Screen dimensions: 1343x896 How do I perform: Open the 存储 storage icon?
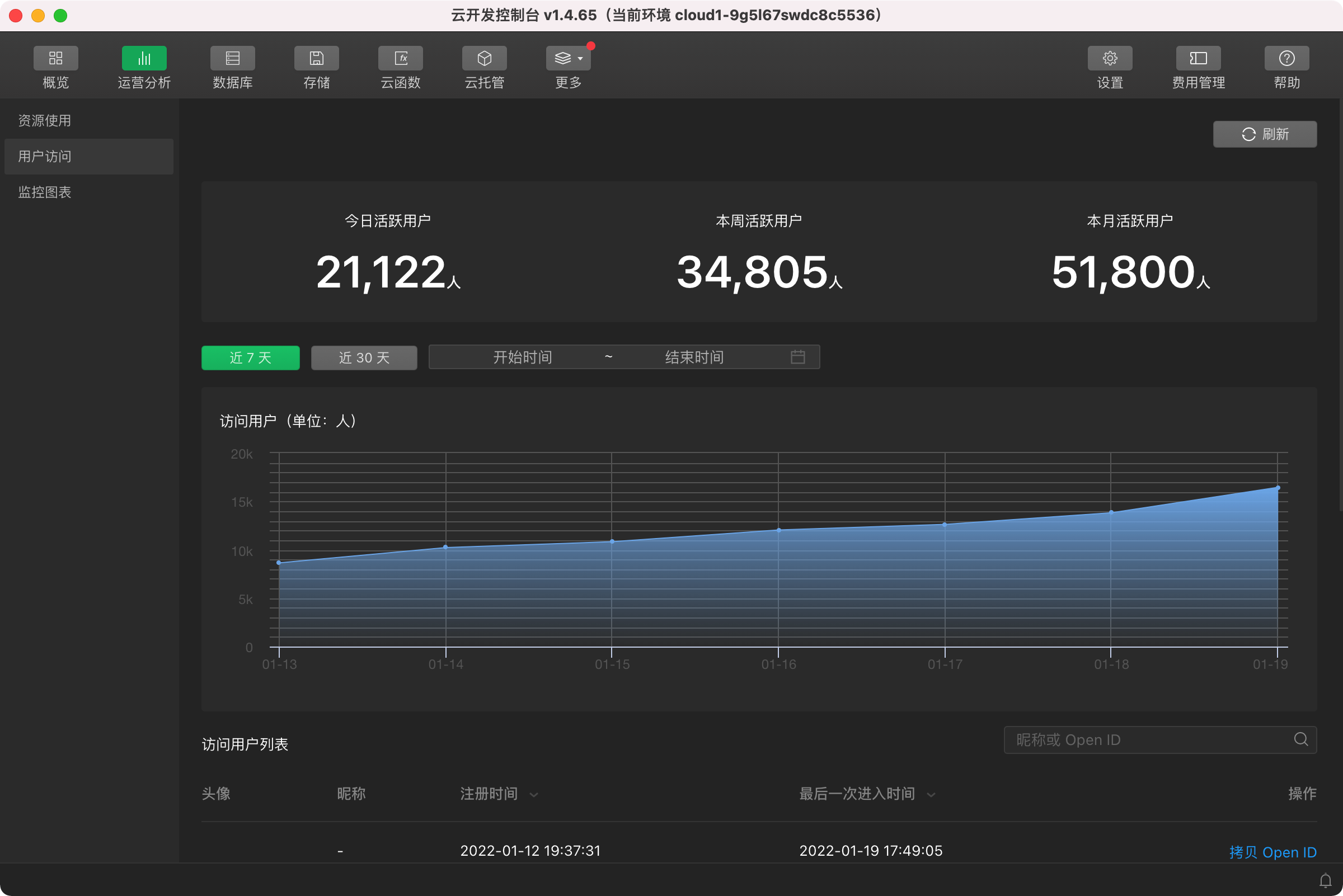tap(316, 58)
